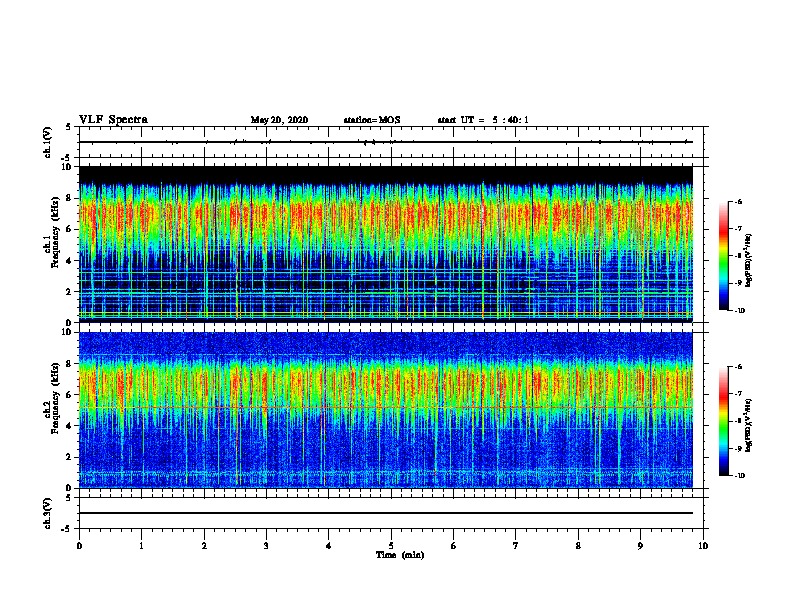The height and width of the screenshot is (612, 792).
Task: Click the ch.2 frequency tick label "8"
Action: 70,364
